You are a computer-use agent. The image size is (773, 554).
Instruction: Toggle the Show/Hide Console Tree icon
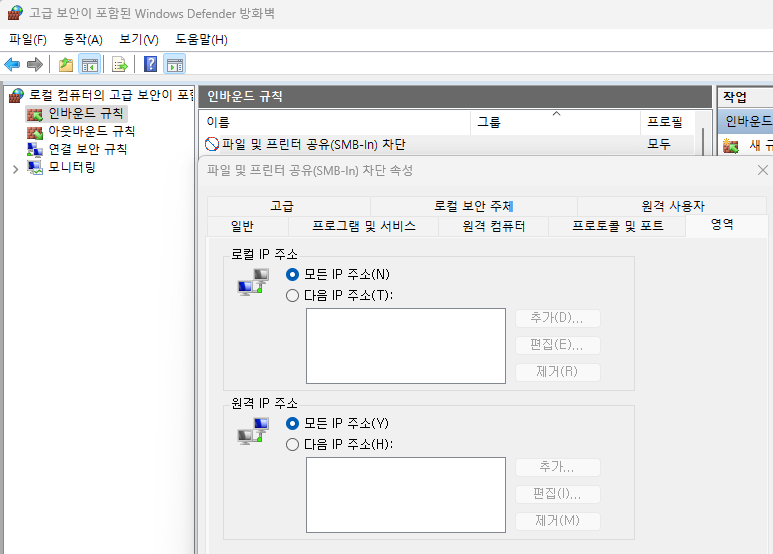coord(90,64)
